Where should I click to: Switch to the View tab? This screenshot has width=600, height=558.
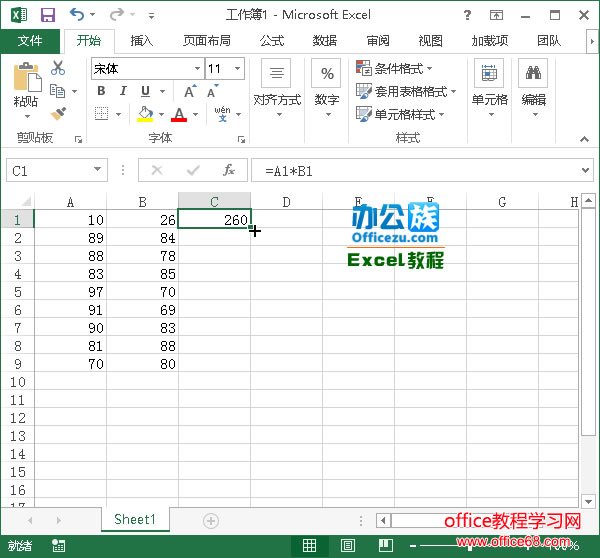click(x=430, y=41)
